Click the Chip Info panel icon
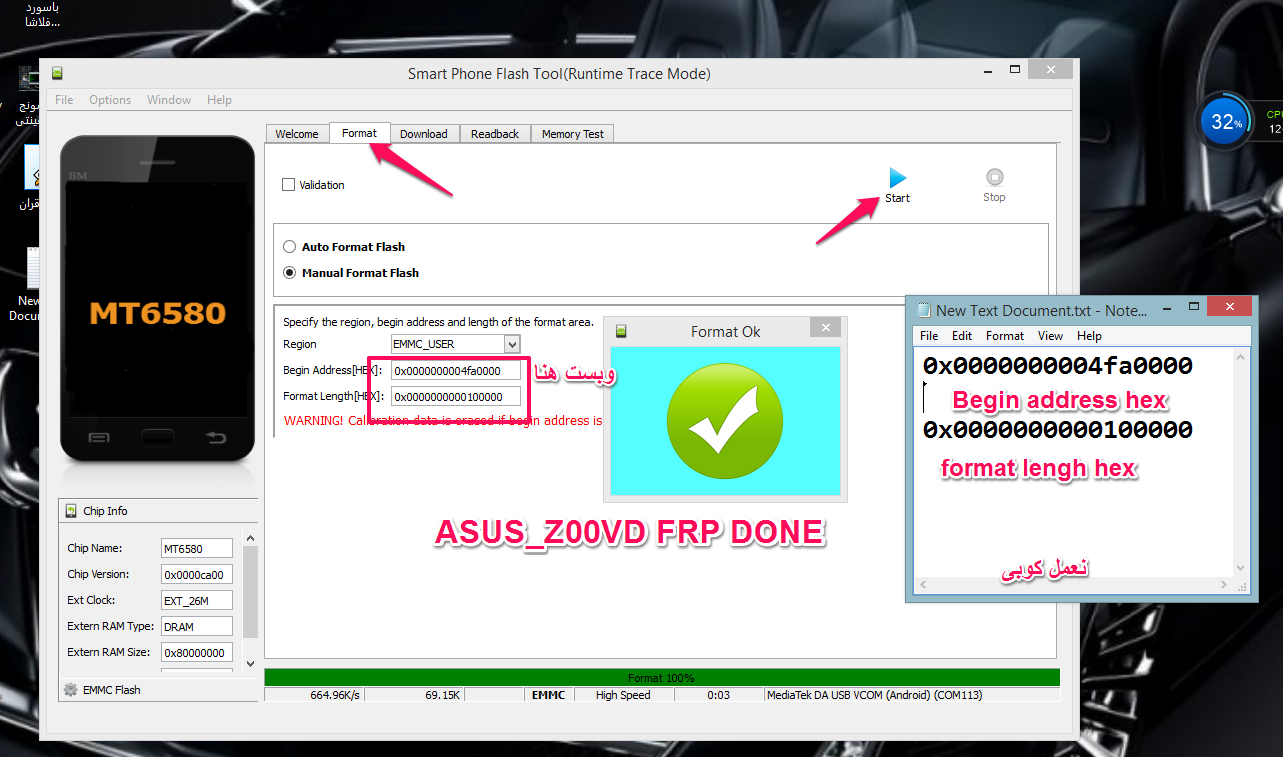Viewport: 1283px width, 757px height. pos(71,511)
